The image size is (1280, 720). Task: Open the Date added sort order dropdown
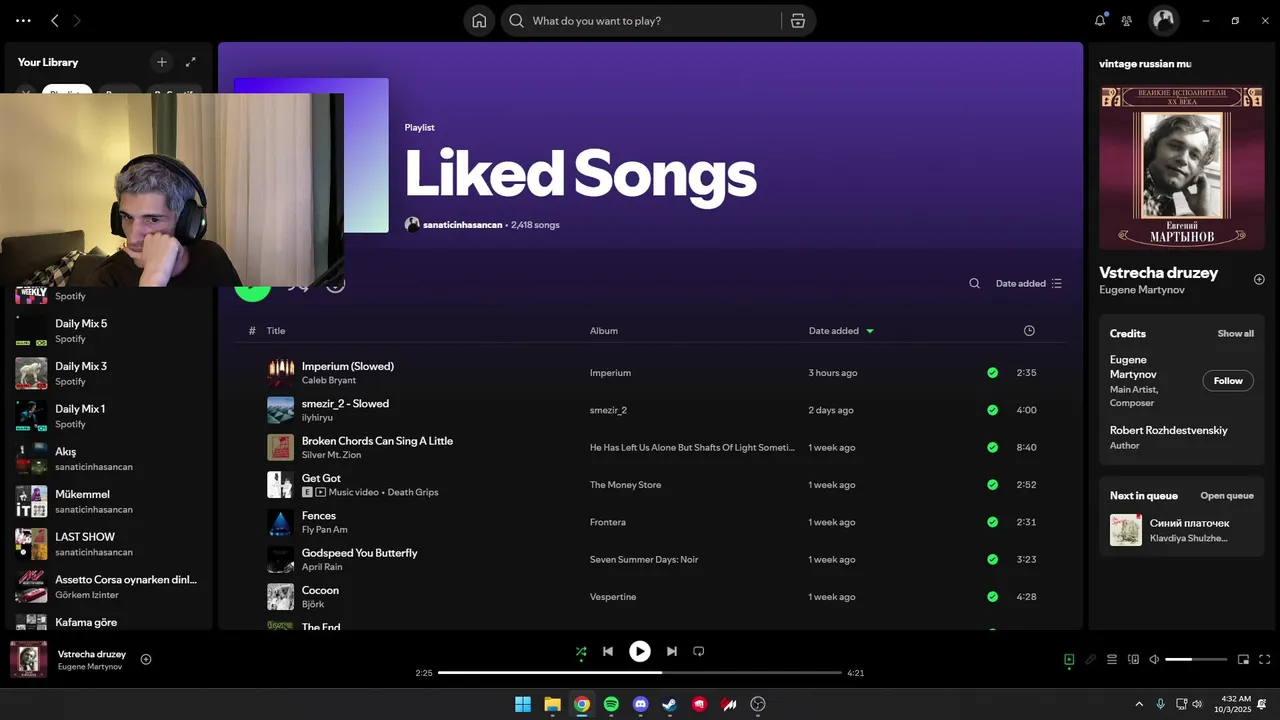(1029, 283)
